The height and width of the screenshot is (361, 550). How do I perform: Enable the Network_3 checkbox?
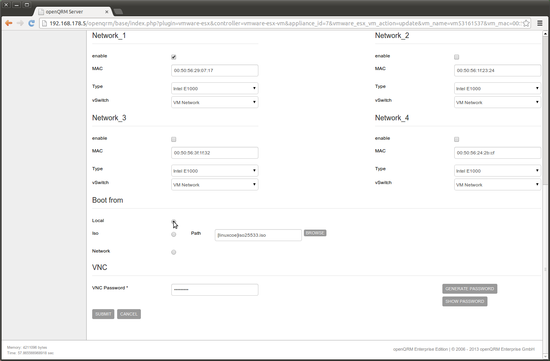pyautogui.click(x=174, y=139)
